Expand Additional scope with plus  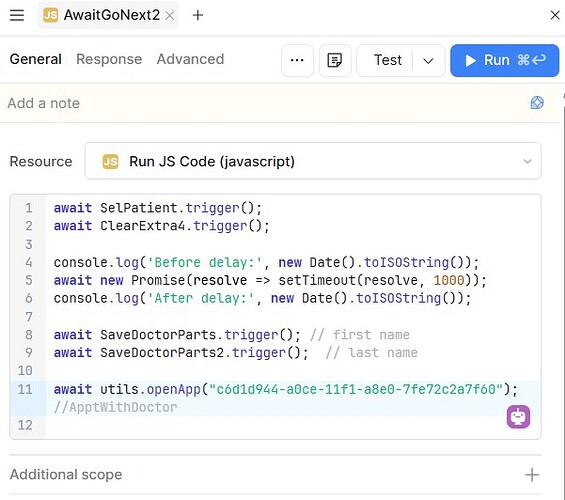coord(532,475)
